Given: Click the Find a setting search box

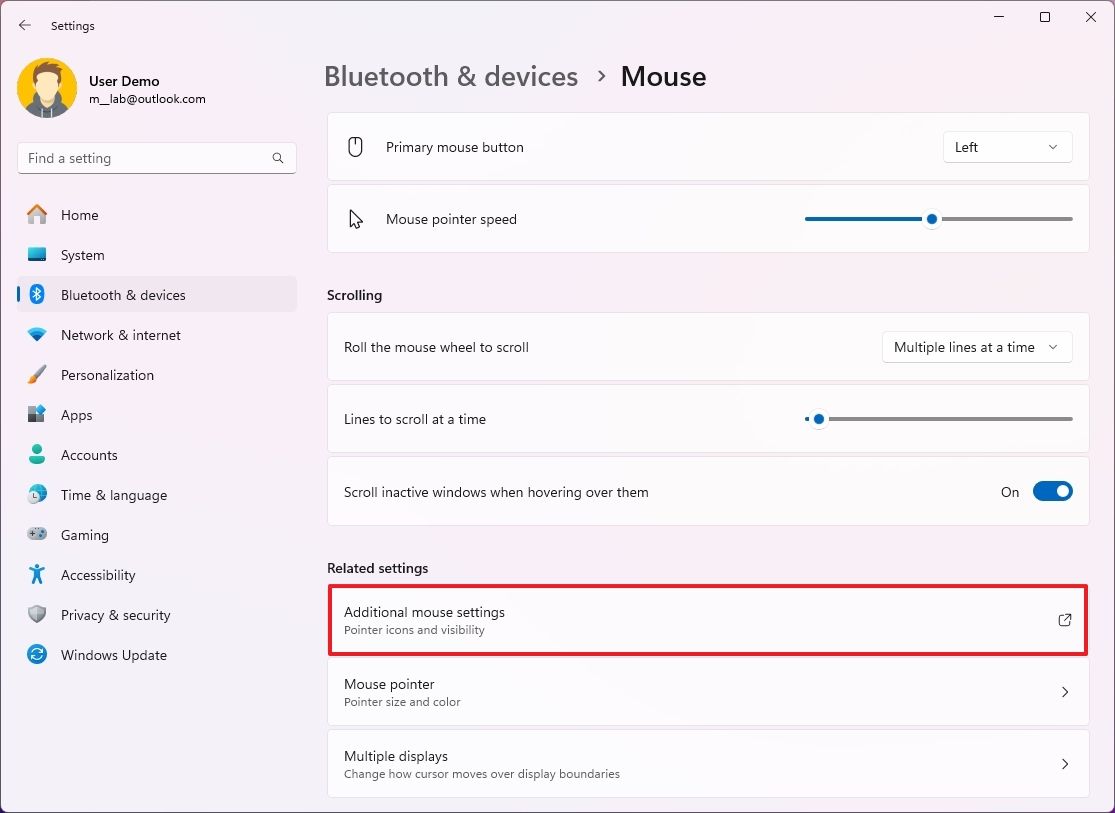Looking at the screenshot, I should click(x=156, y=158).
